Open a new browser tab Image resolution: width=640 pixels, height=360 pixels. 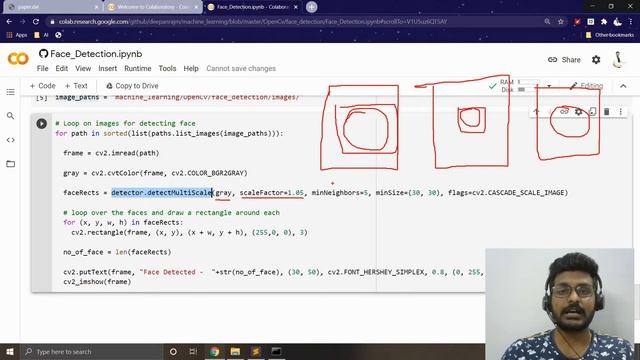point(311,7)
